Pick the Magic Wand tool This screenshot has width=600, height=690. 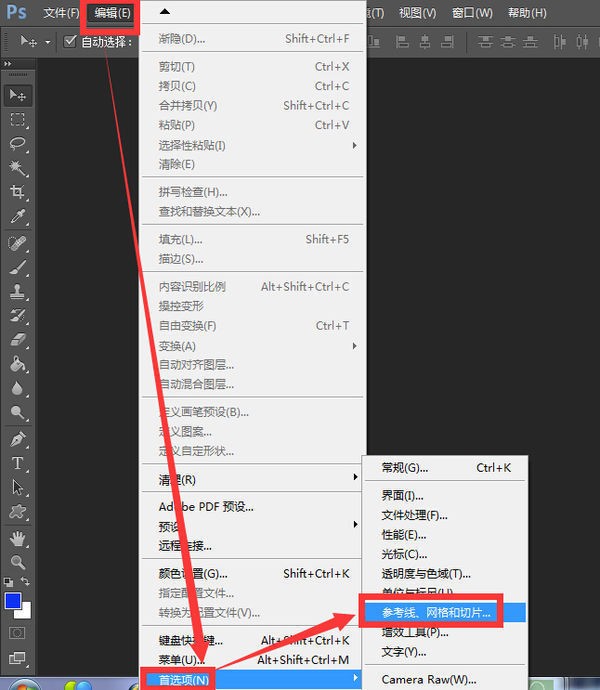[x=18, y=168]
